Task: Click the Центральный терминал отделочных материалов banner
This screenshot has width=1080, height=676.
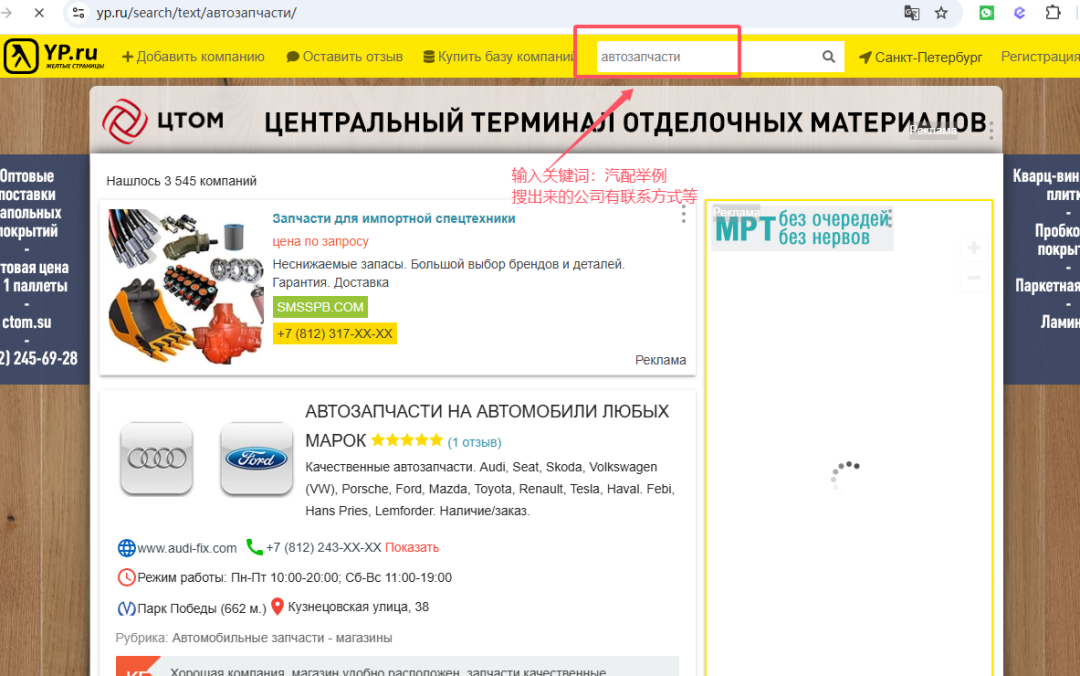Action: click(x=546, y=120)
